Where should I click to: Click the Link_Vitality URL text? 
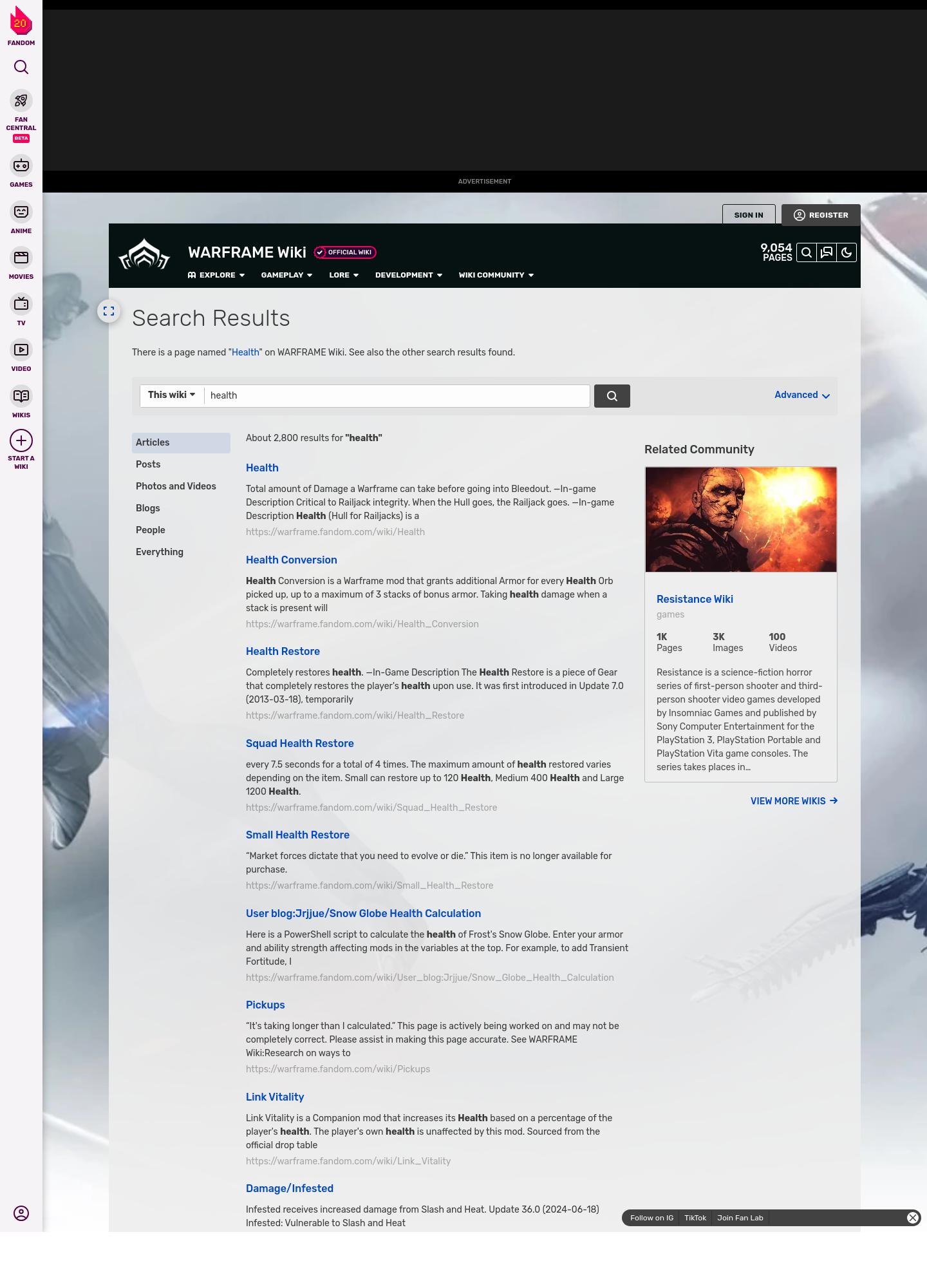pos(348,1161)
